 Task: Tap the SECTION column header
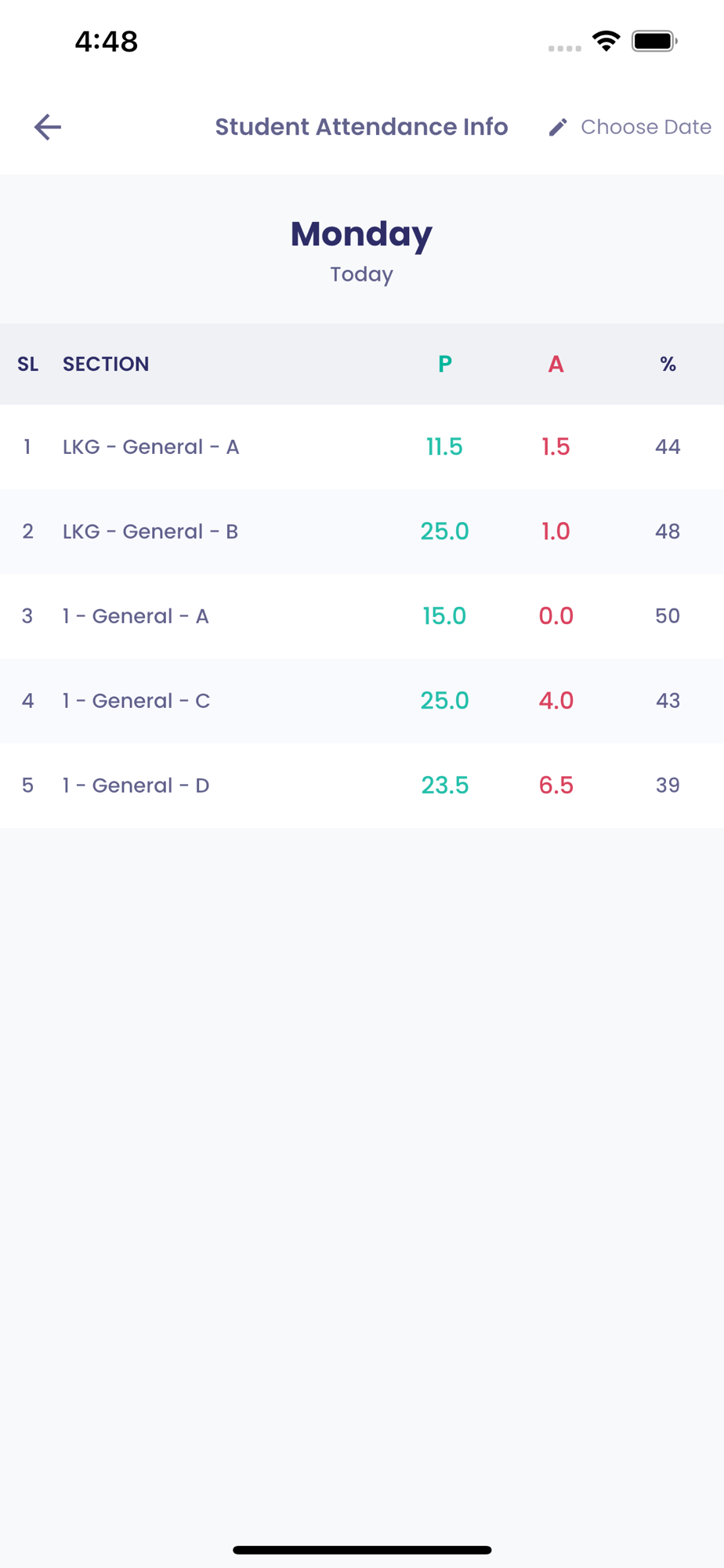(x=106, y=364)
